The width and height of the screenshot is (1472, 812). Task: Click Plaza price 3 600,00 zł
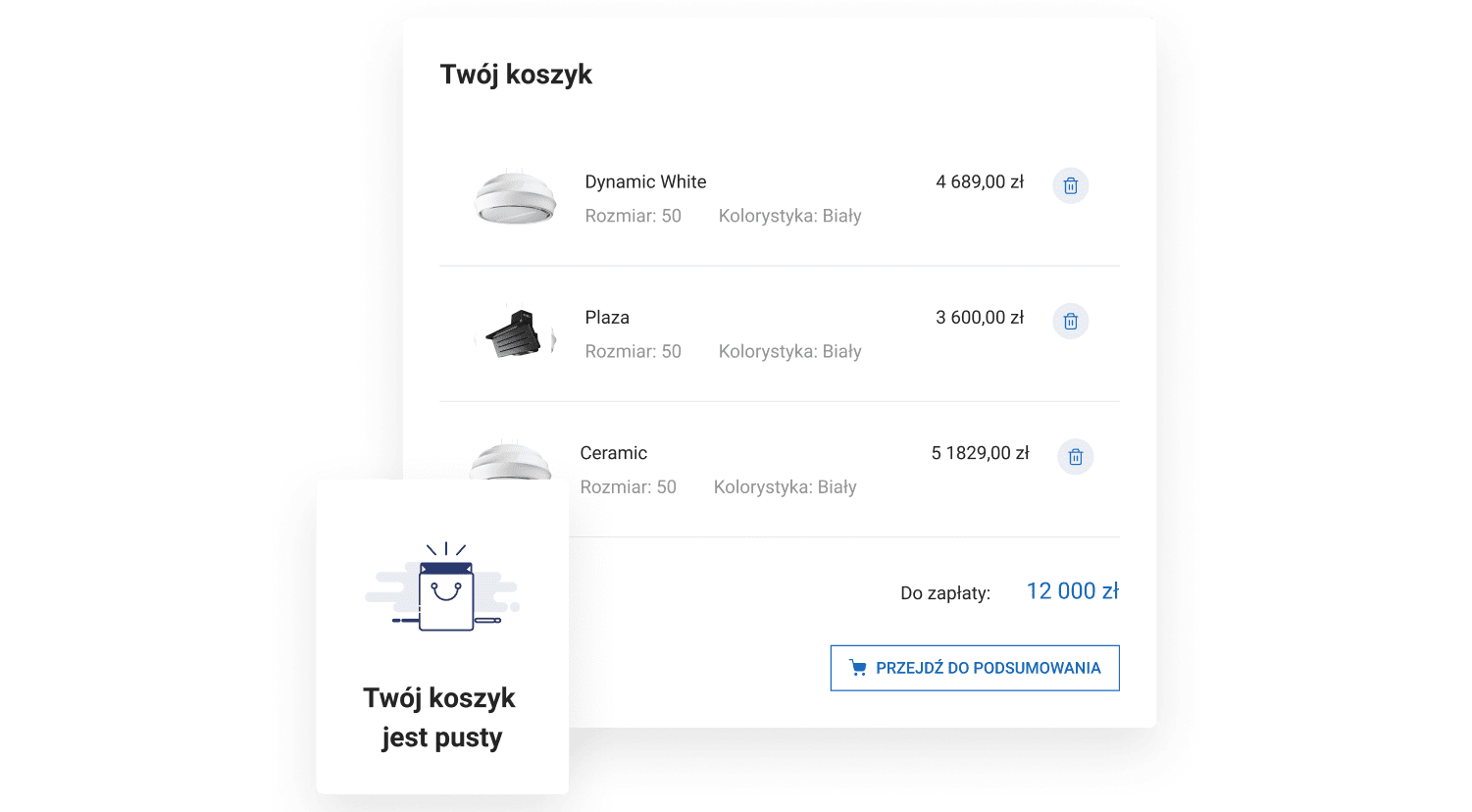pos(979,317)
